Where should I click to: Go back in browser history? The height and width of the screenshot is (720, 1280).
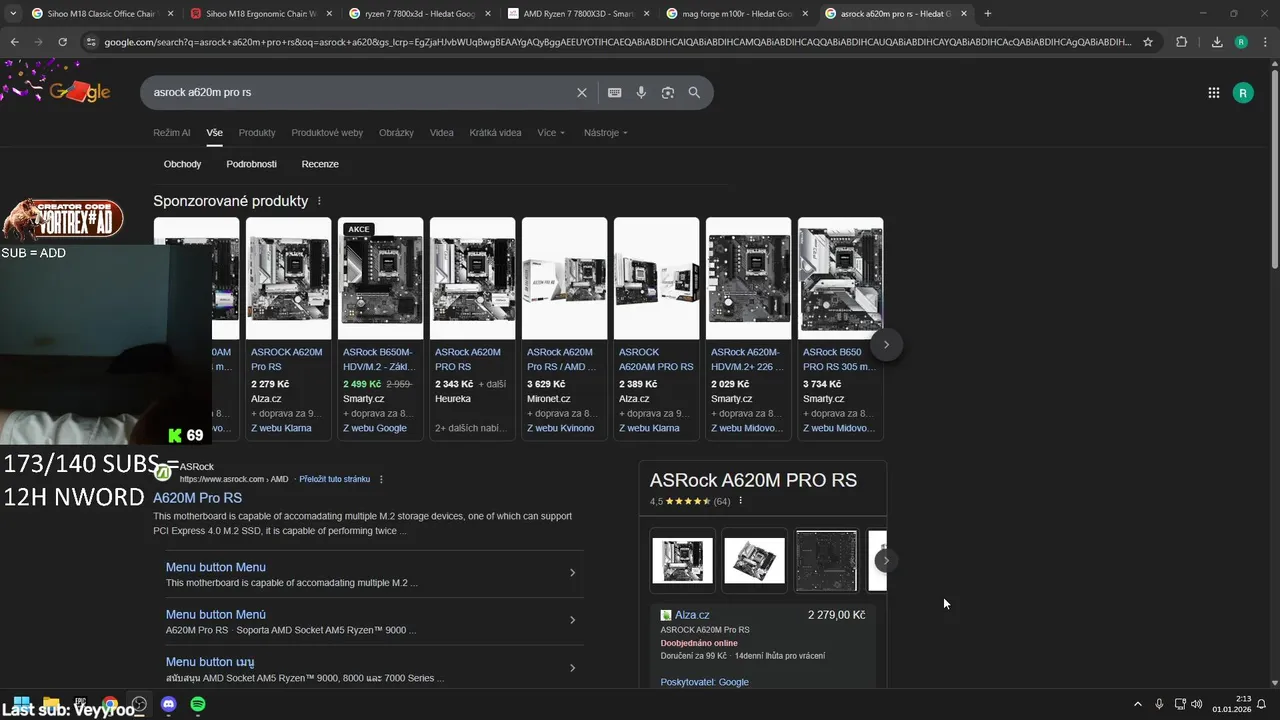(x=14, y=42)
